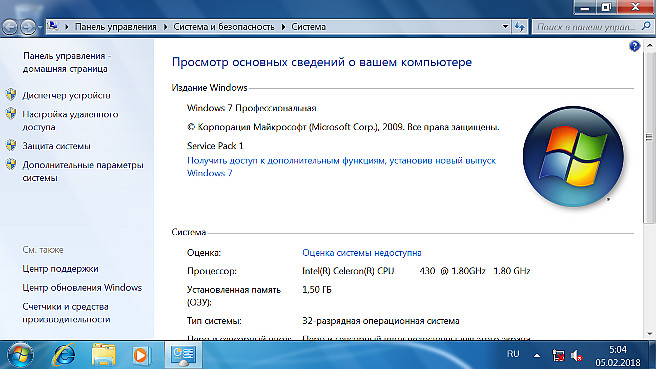Click the Start orb button
The image size is (656, 369).
[x=20, y=355]
